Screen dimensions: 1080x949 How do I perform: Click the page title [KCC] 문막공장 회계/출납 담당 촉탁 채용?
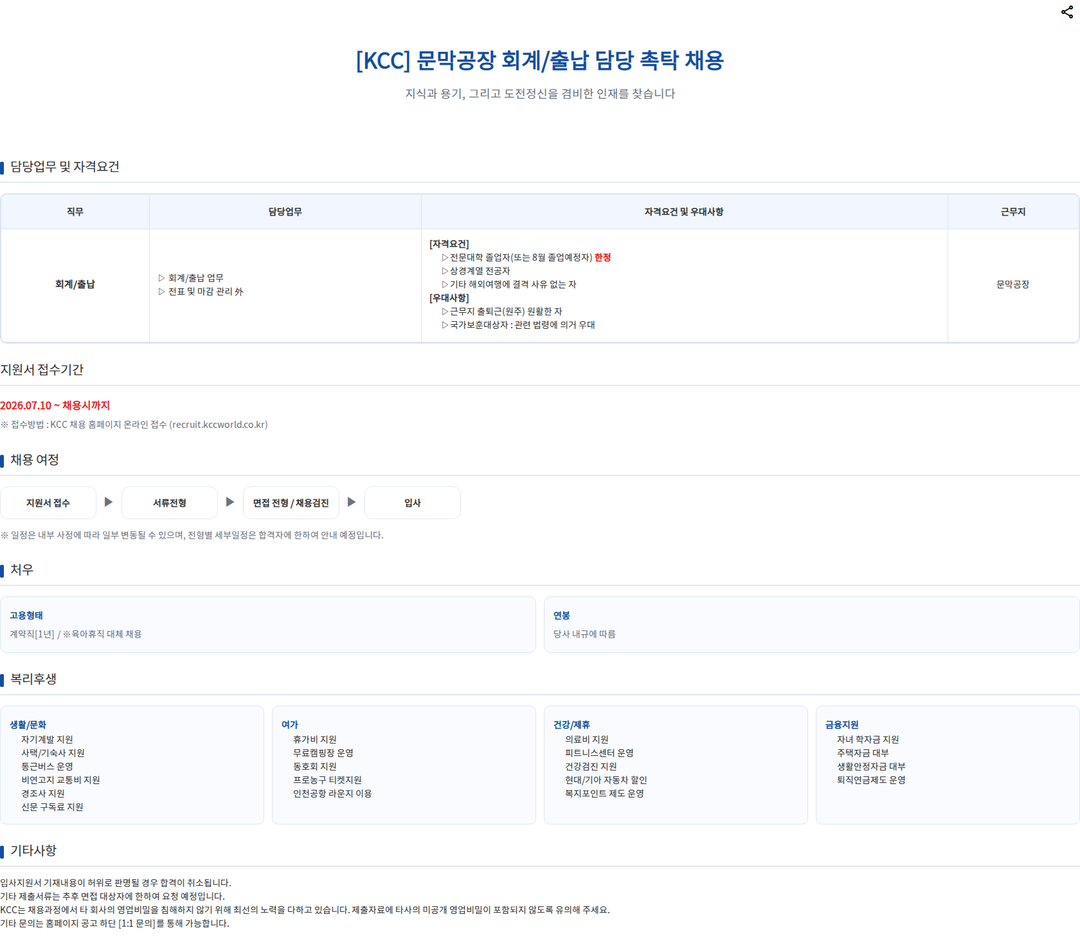pyautogui.click(x=540, y=61)
